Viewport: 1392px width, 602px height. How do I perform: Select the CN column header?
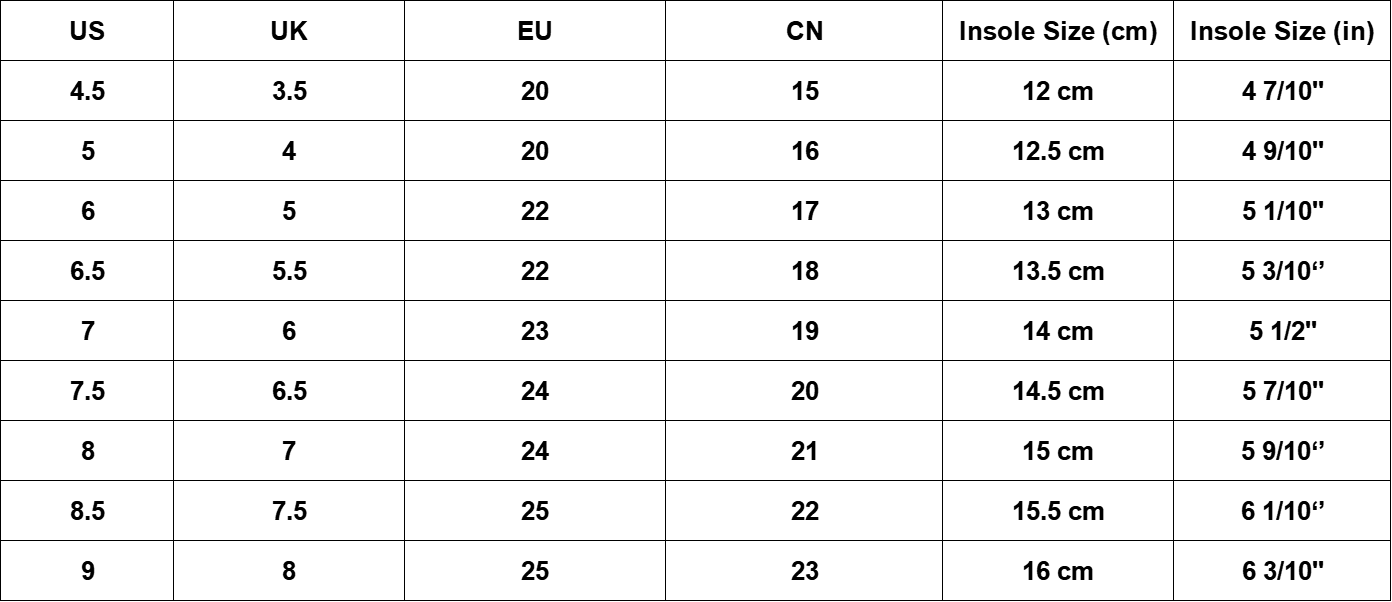(x=805, y=31)
